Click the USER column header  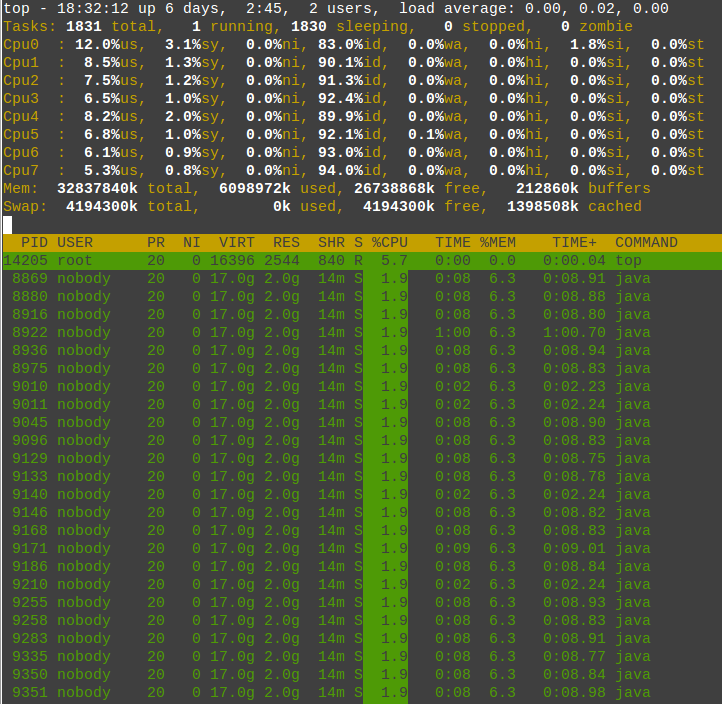[x=75, y=242]
